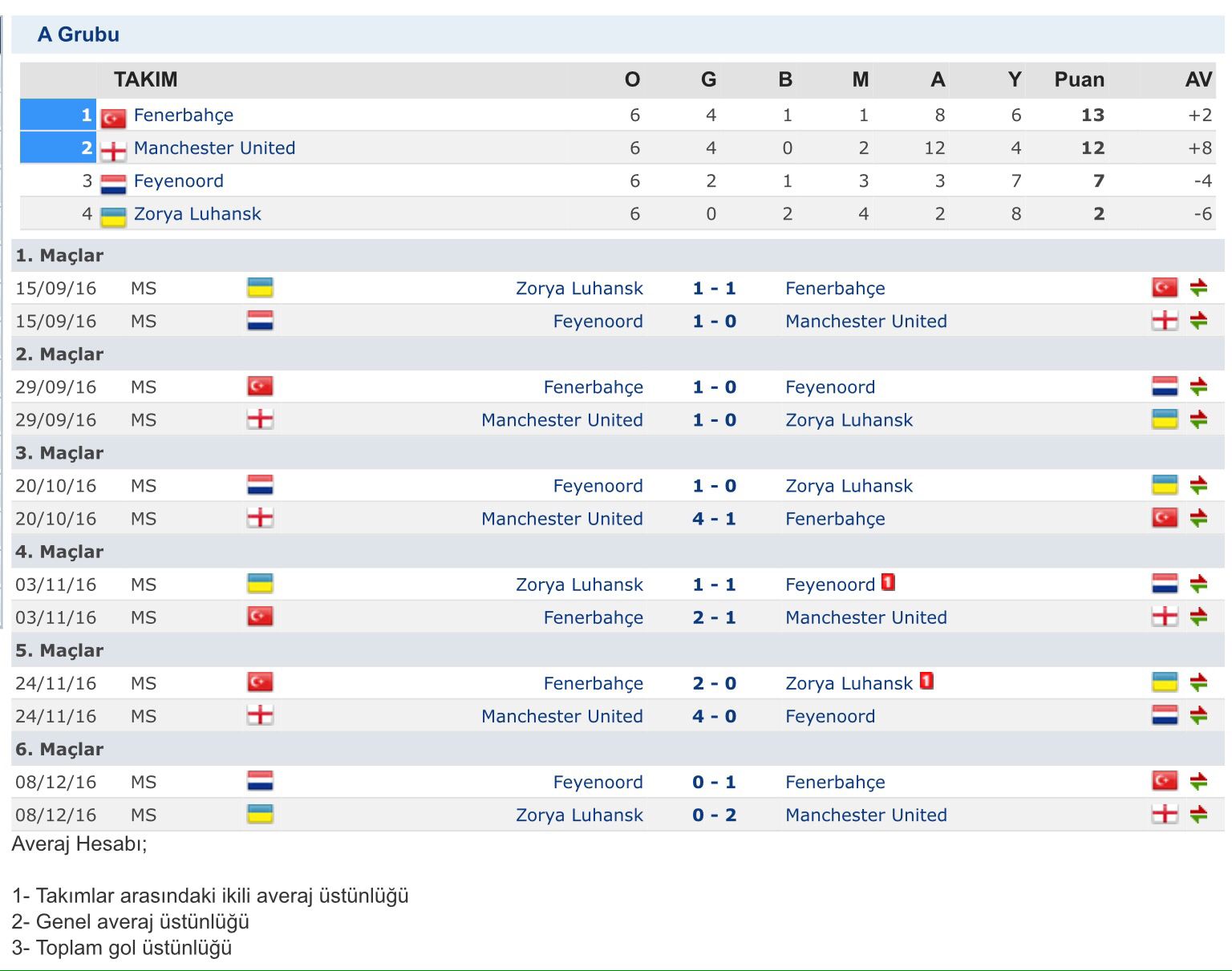Click red card icon next to Feyenoord
1232x971 pixels.
(x=888, y=582)
